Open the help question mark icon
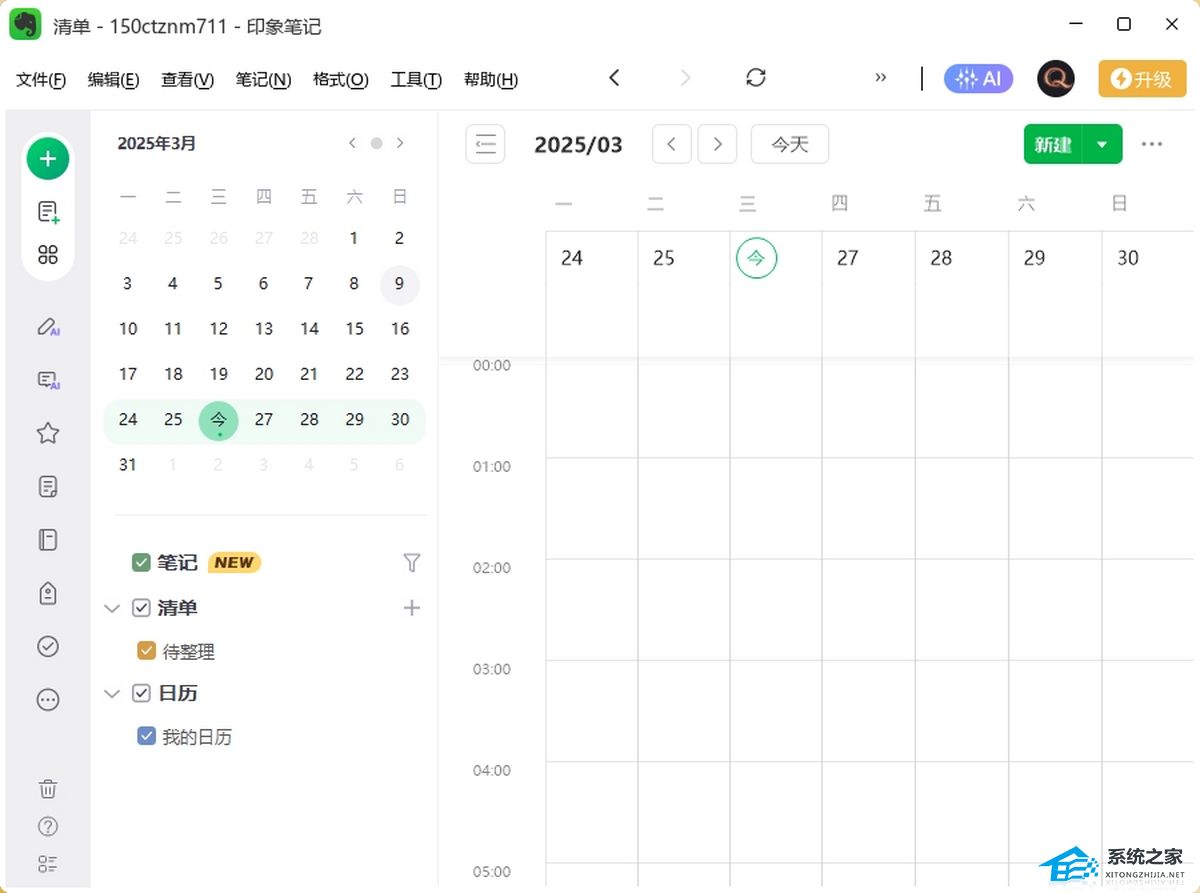The image size is (1200, 893). (x=48, y=826)
